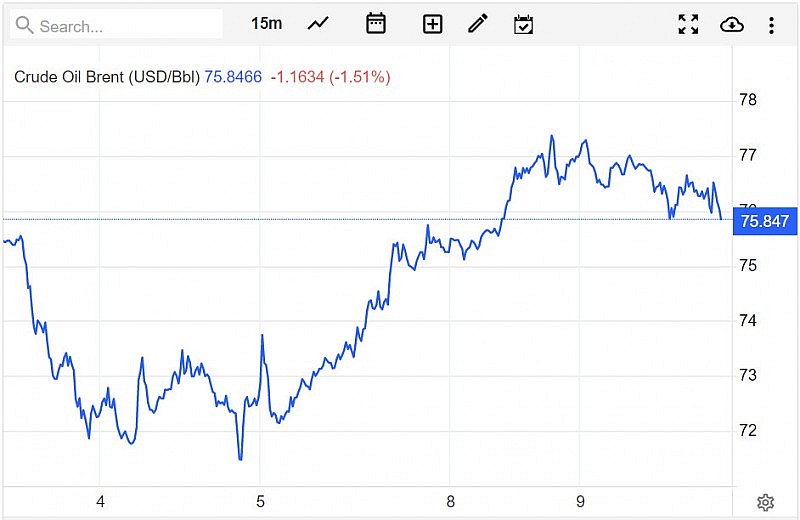
Task: Open the calendar events checkmark icon
Action: [x=523, y=24]
